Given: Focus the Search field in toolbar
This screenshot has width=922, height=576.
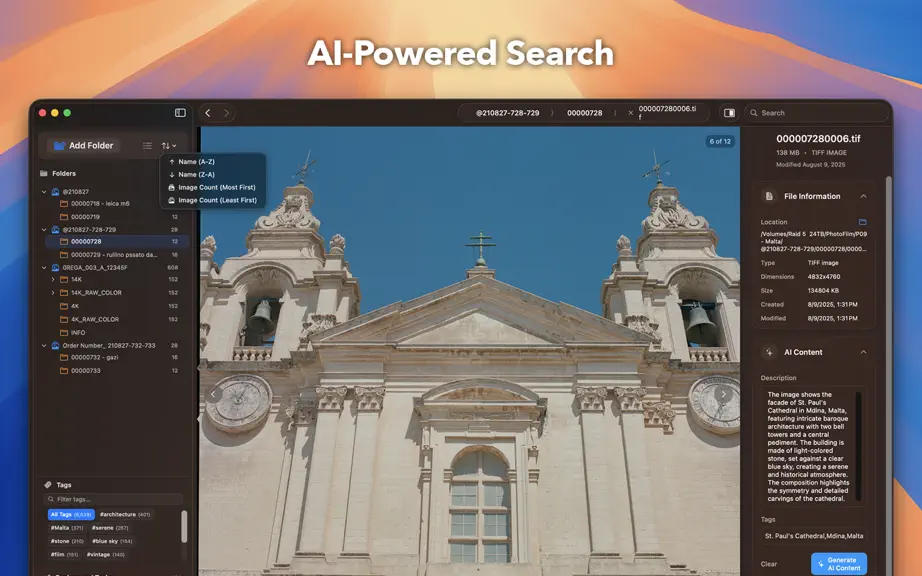Looking at the screenshot, I should 817,113.
